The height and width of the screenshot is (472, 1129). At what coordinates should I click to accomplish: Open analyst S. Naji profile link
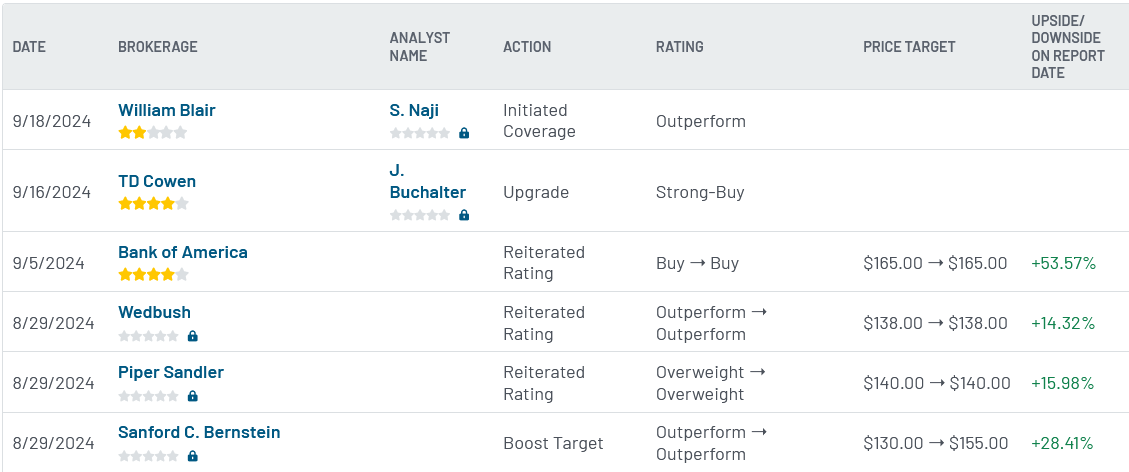(x=414, y=110)
